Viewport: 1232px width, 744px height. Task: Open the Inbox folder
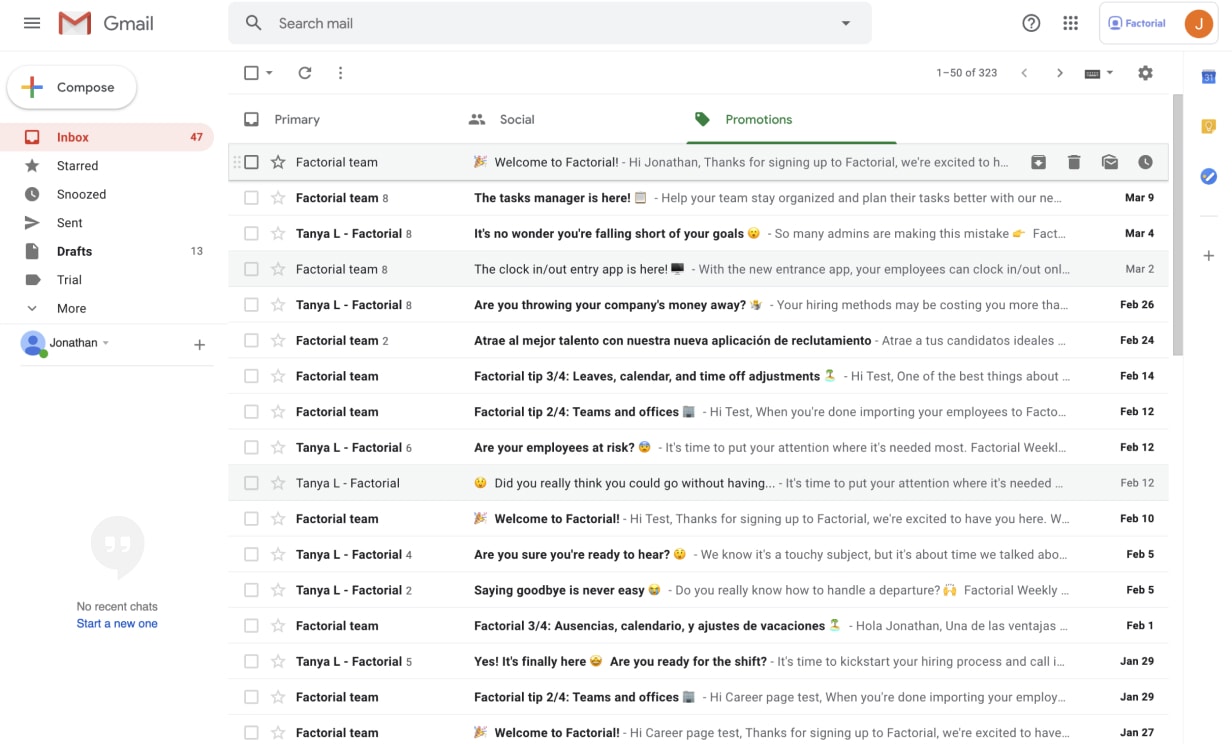(x=107, y=138)
